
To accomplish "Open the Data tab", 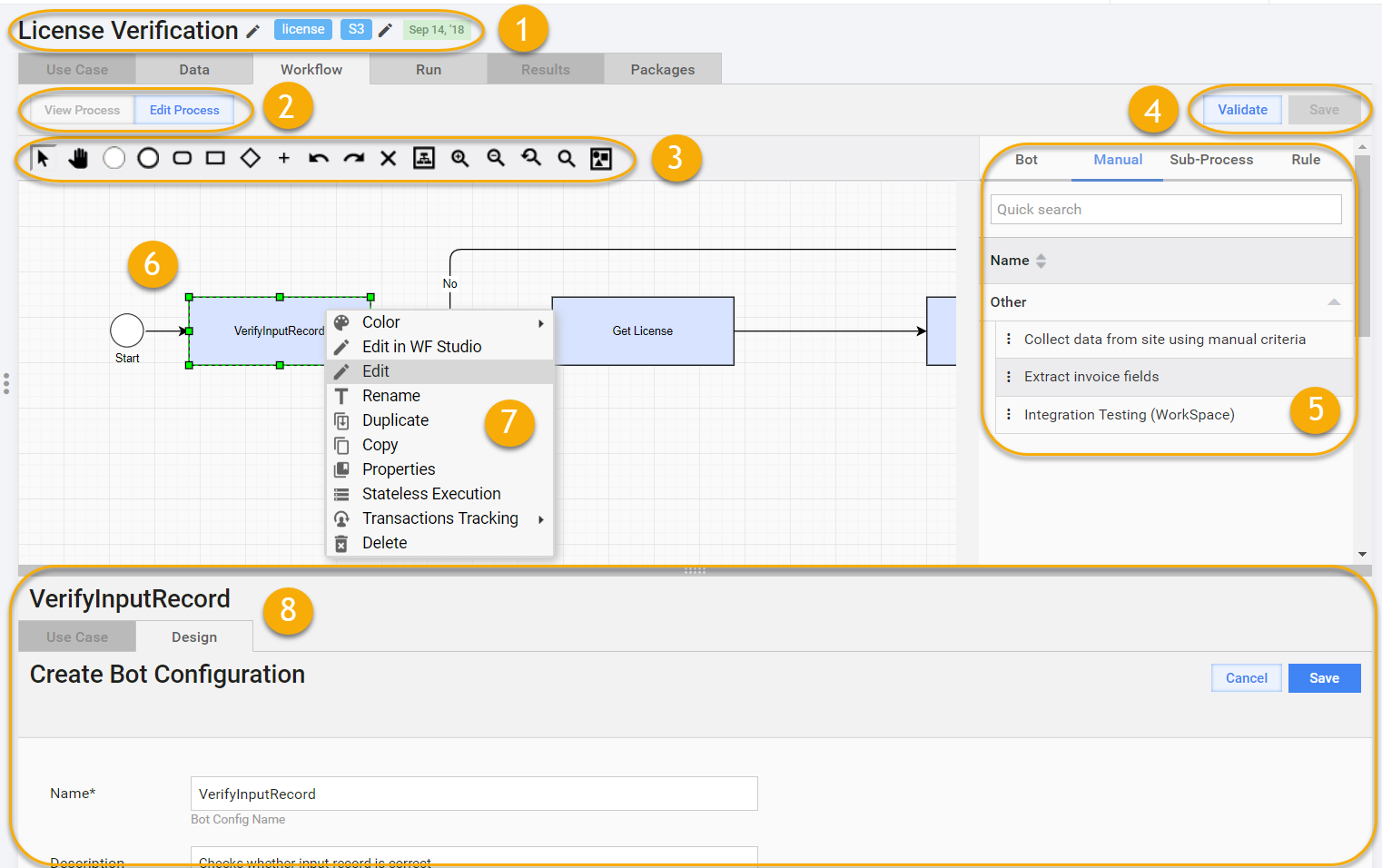I will [x=194, y=69].
